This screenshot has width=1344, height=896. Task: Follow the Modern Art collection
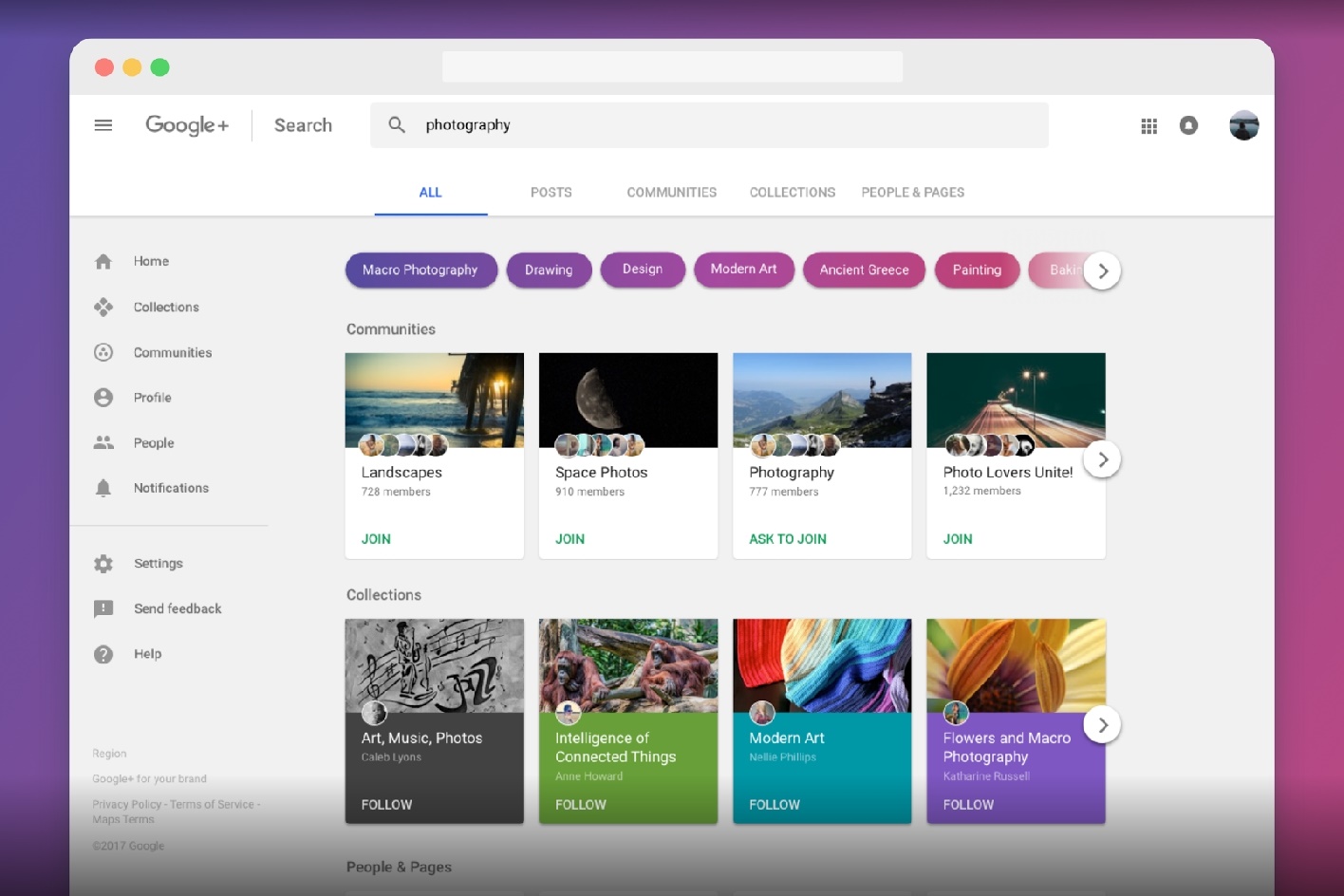[774, 804]
